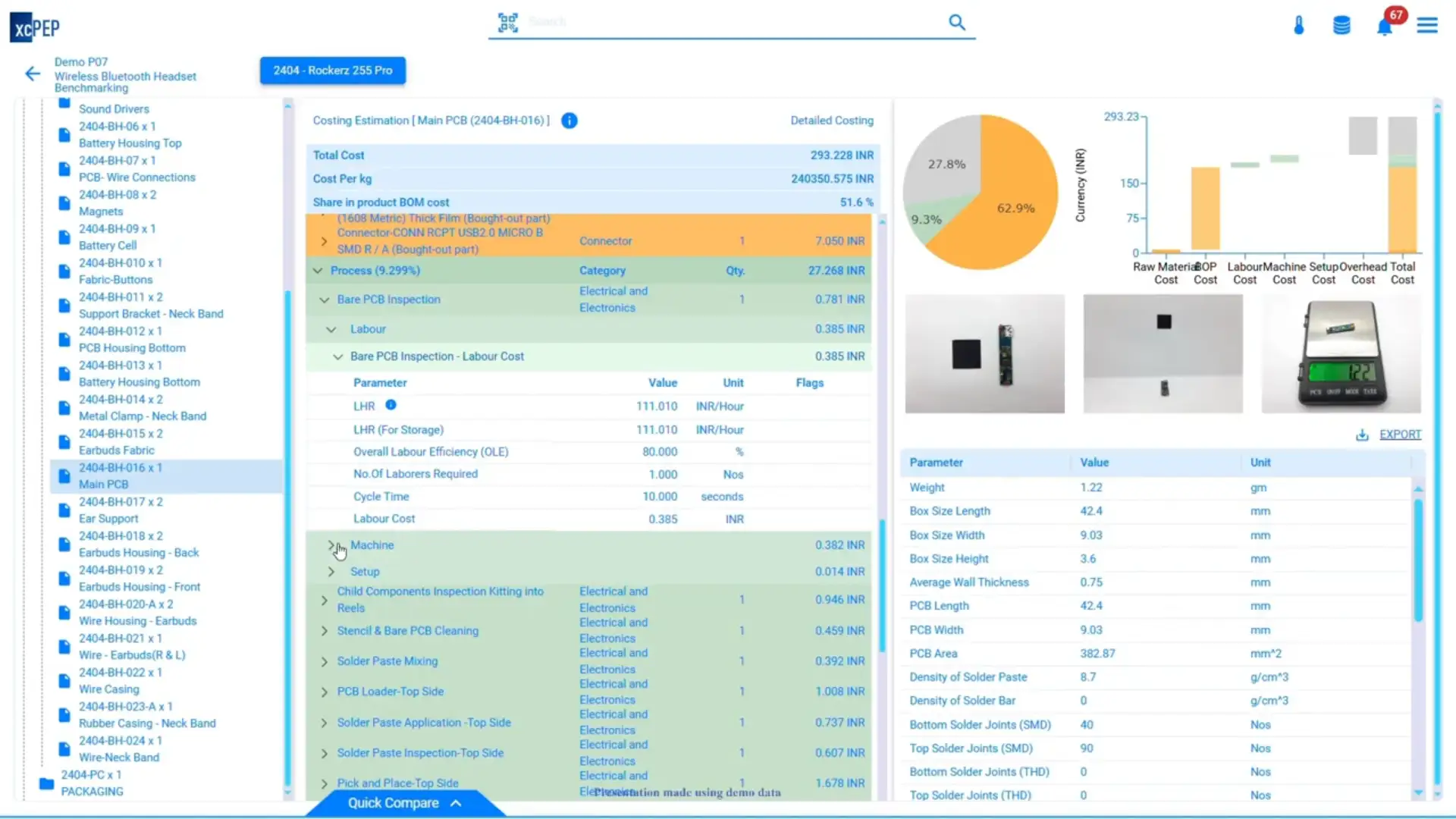
Task: Expand the Setup cost row
Action: (x=331, y=572)
